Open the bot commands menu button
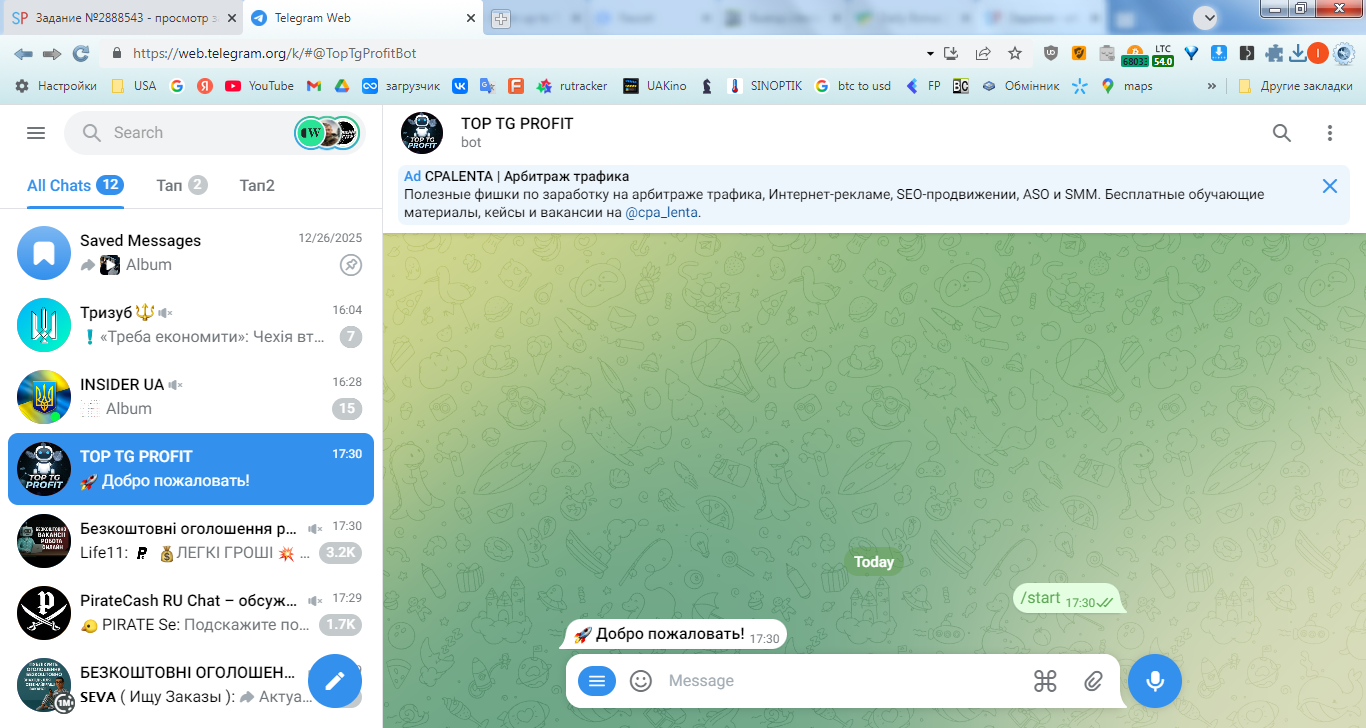This screenshot has height=728, width=1366. point(597,681)
